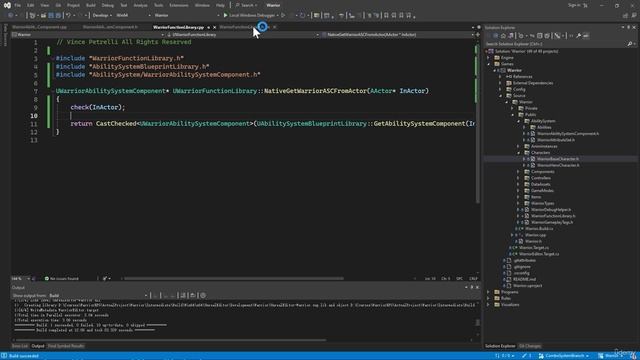The height and width of the screenshot is (360, 640).
Task: Collapse the Characters folder
Action: pyautogui.click(x=519, y=153)
